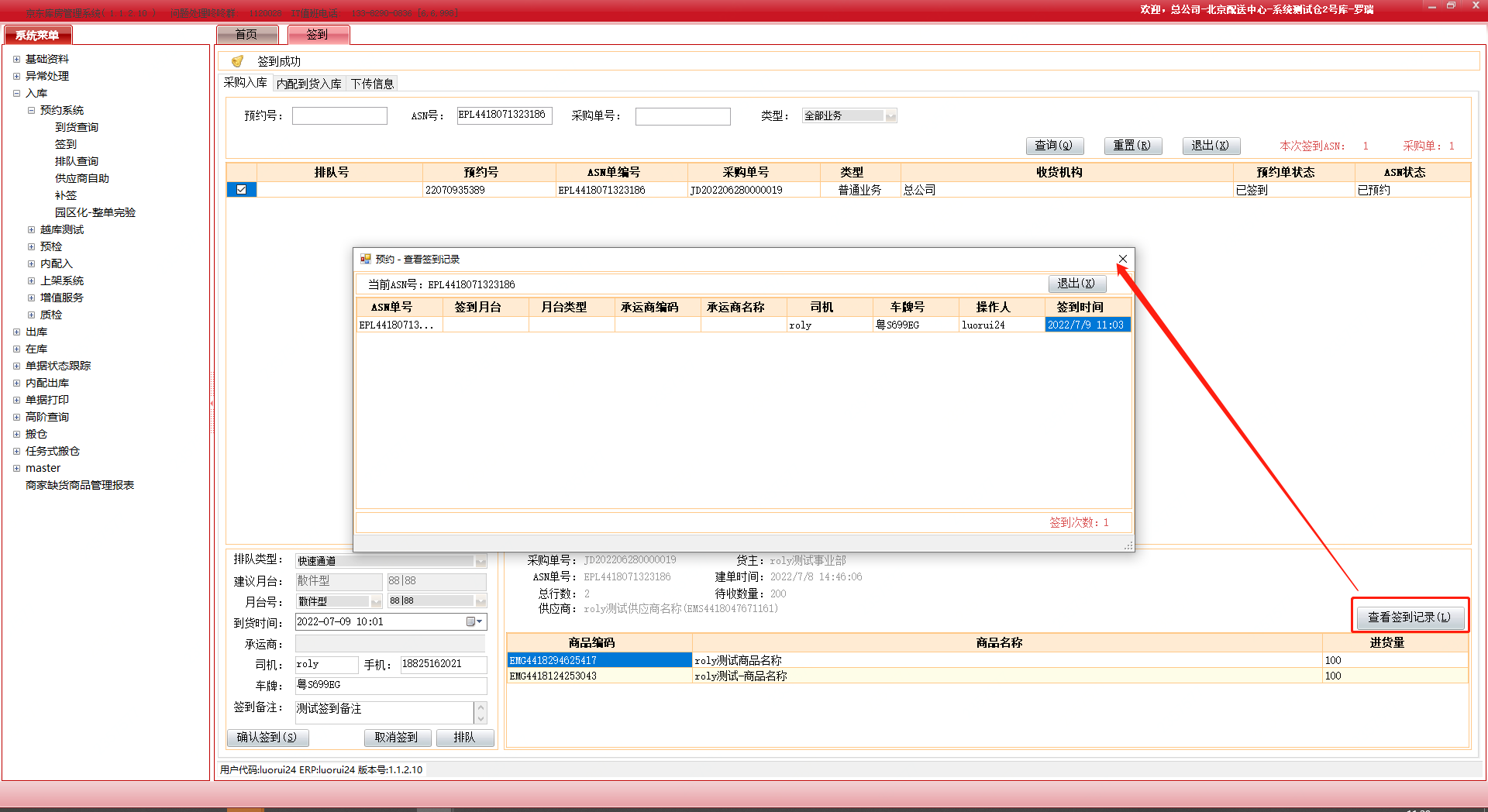Expand the 出库 tree node
Viewport: 1488px width, 812px height.
tap(16, 332)
